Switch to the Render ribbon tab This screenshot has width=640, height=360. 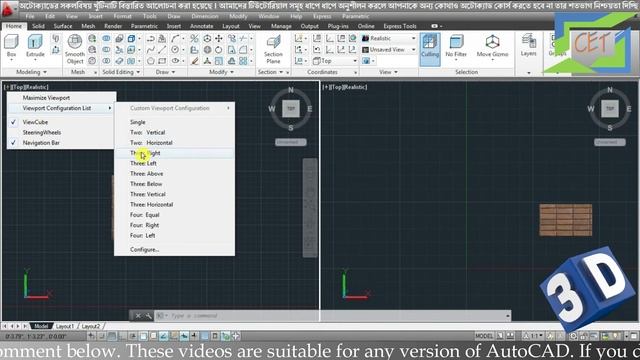coord(113,26)
